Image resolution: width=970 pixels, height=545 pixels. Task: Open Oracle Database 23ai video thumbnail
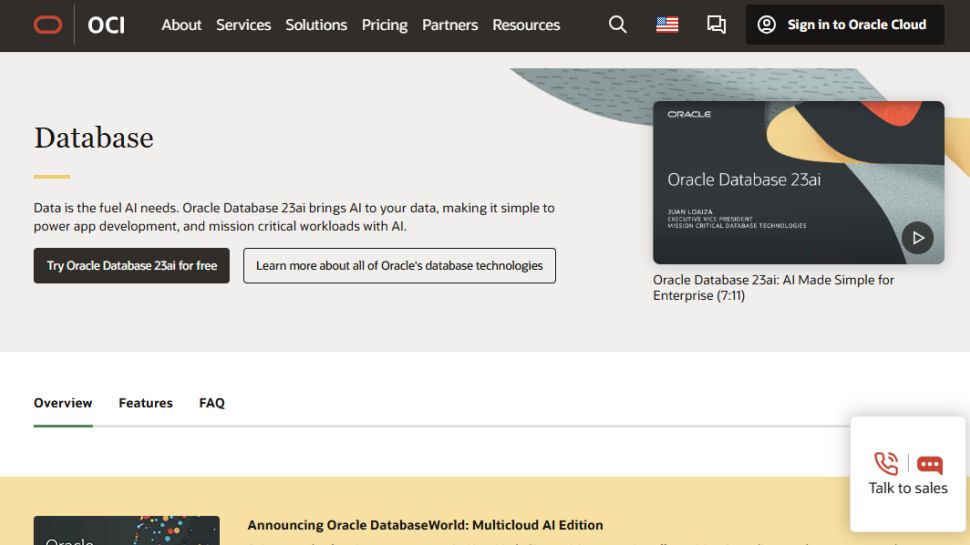[x=798, y=182]
